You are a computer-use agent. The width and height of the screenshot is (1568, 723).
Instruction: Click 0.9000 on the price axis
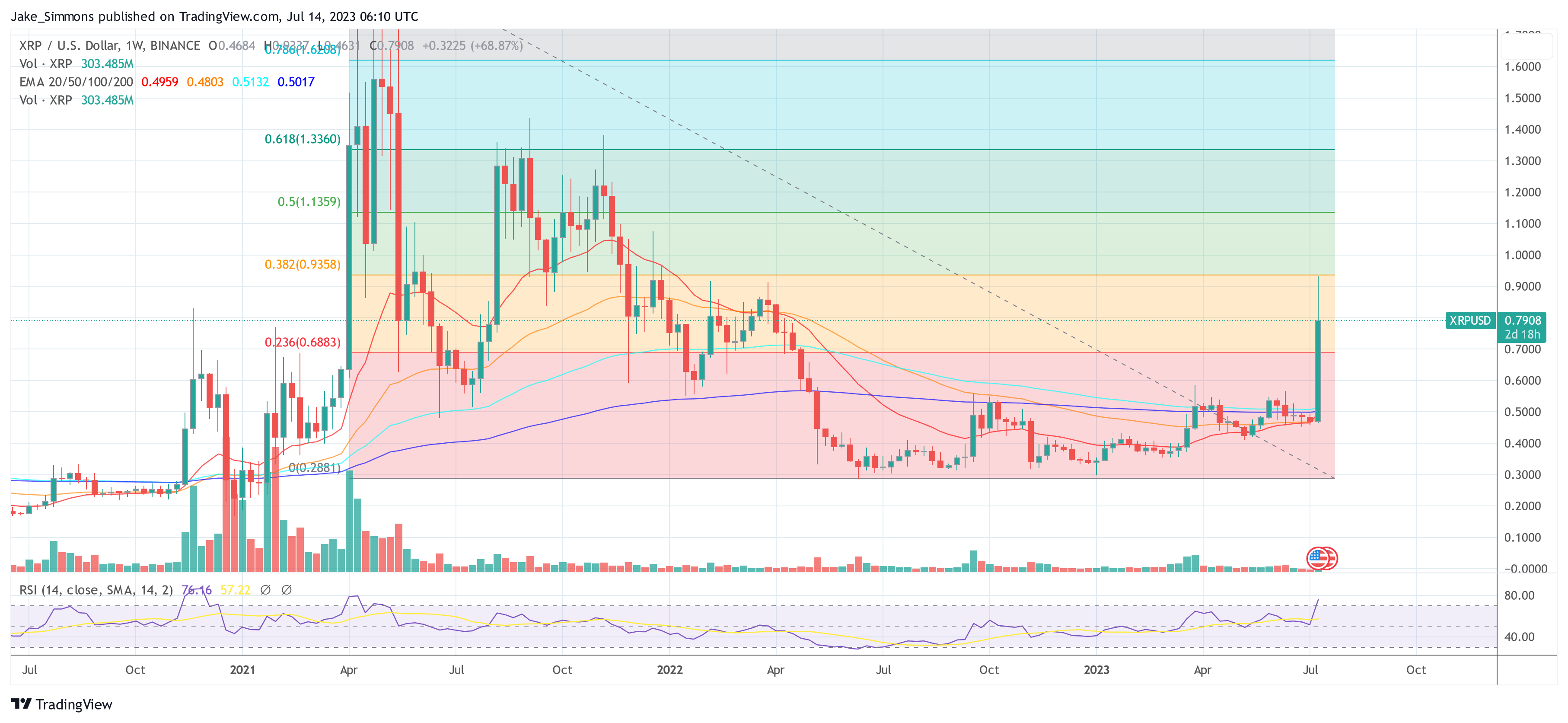1522,287
